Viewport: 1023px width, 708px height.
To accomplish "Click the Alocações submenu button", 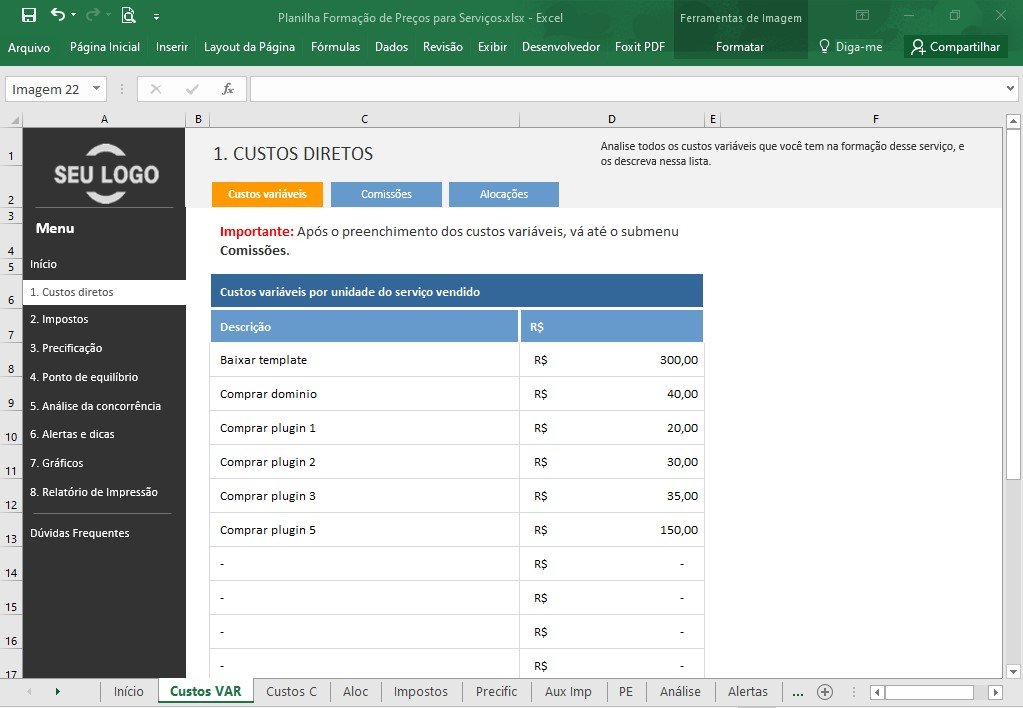I will pyautogui.click(x=504, y=194).
